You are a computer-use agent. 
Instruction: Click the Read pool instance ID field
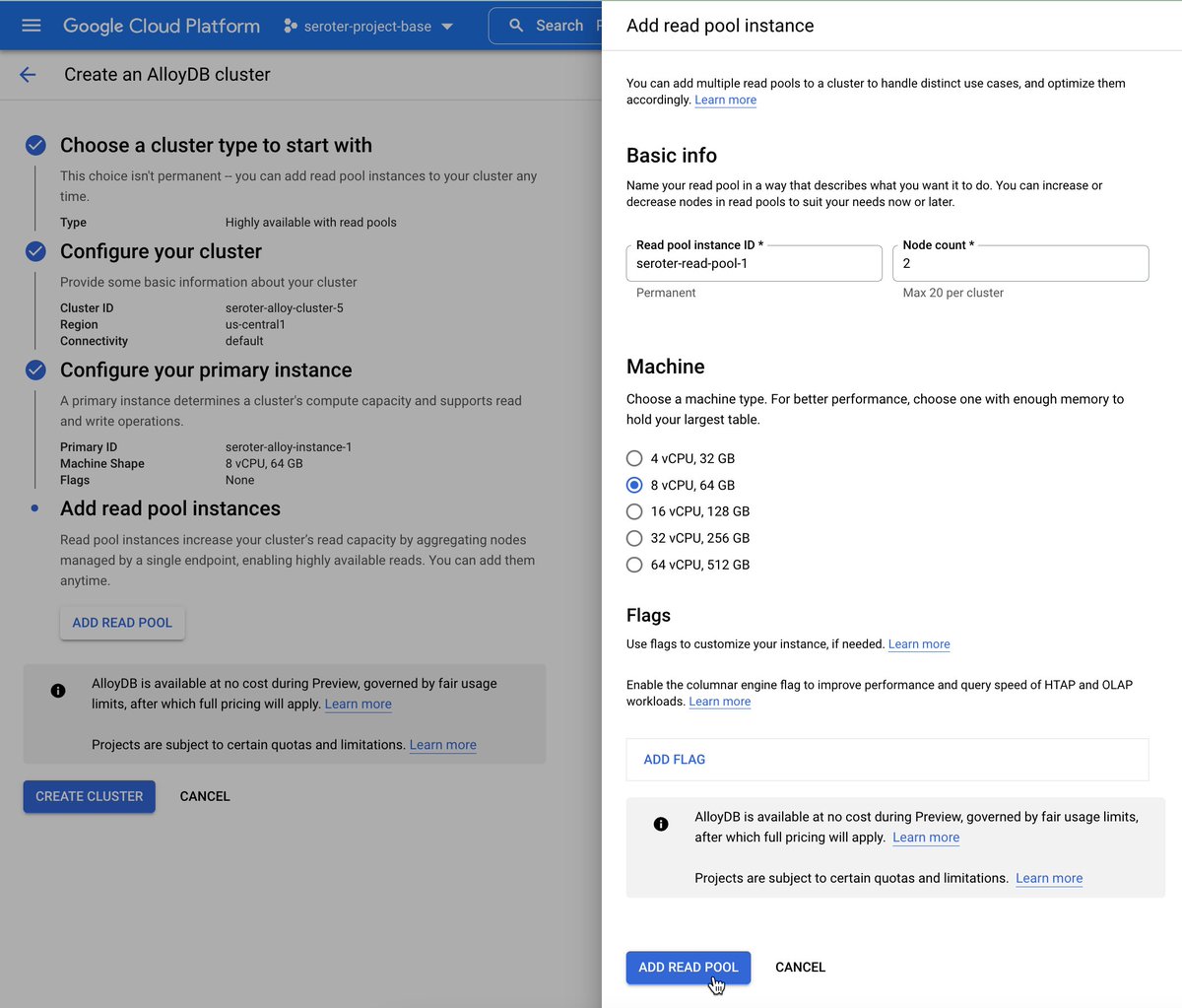tap(755, 263)
